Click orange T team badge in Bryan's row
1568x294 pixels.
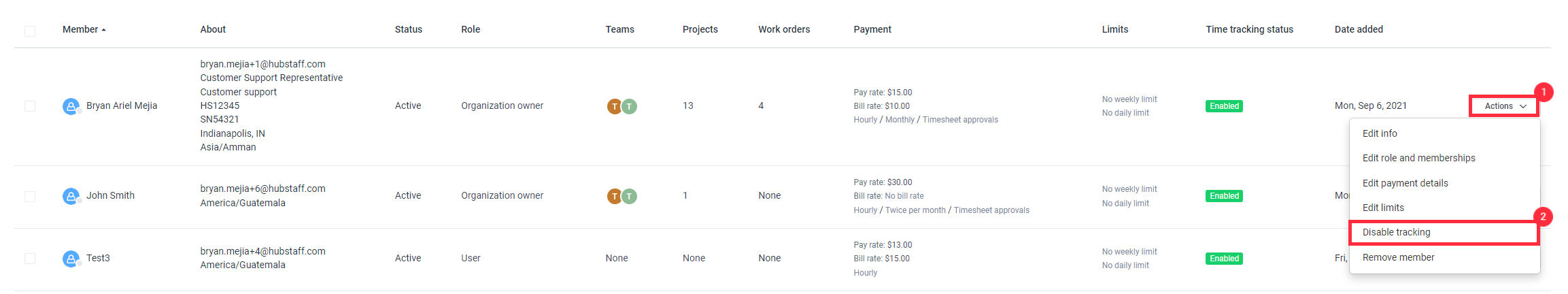coord(615,106)
